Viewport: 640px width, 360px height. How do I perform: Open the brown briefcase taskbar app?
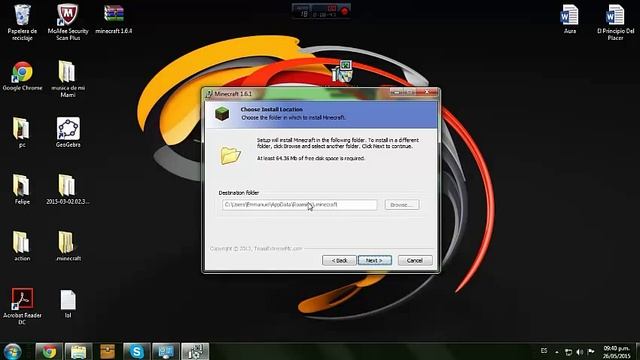click(x=107, y=351)
